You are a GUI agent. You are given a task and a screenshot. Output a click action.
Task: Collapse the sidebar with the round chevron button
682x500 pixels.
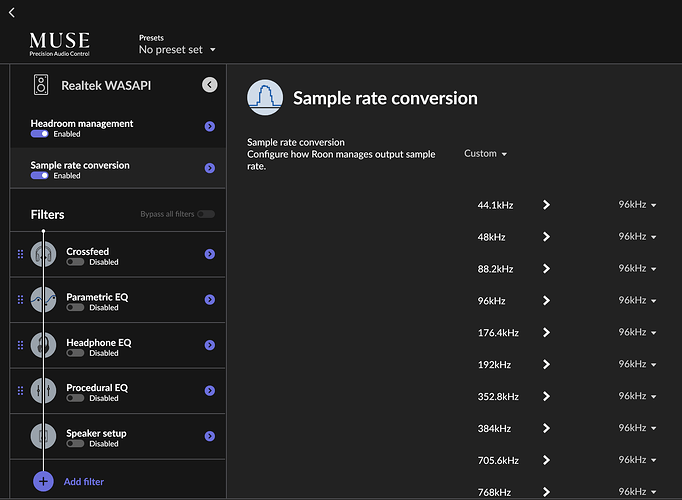(210, 85)
